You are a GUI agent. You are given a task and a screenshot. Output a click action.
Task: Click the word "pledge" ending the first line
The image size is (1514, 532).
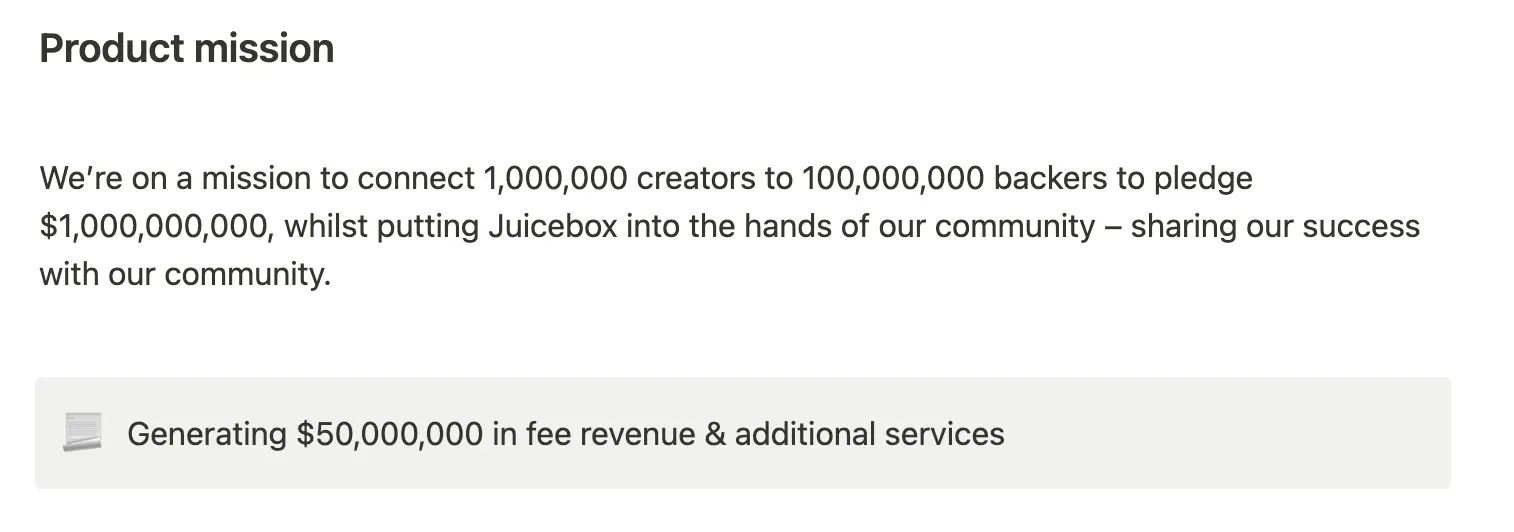click(x=1203, y=180)
